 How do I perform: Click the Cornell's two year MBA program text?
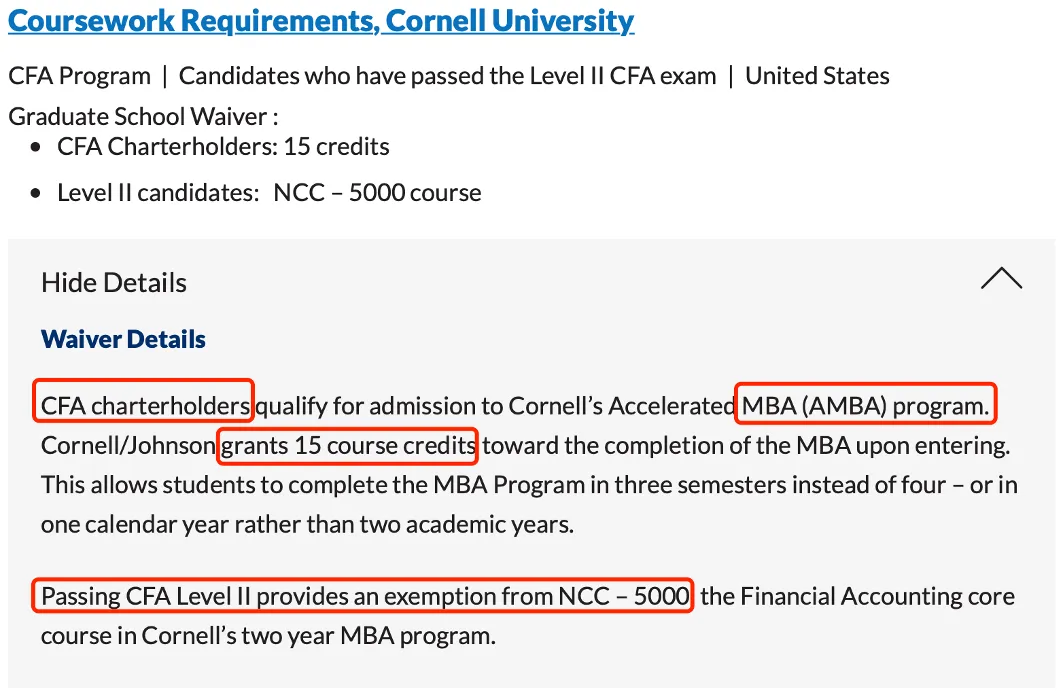tap(318, 635)
